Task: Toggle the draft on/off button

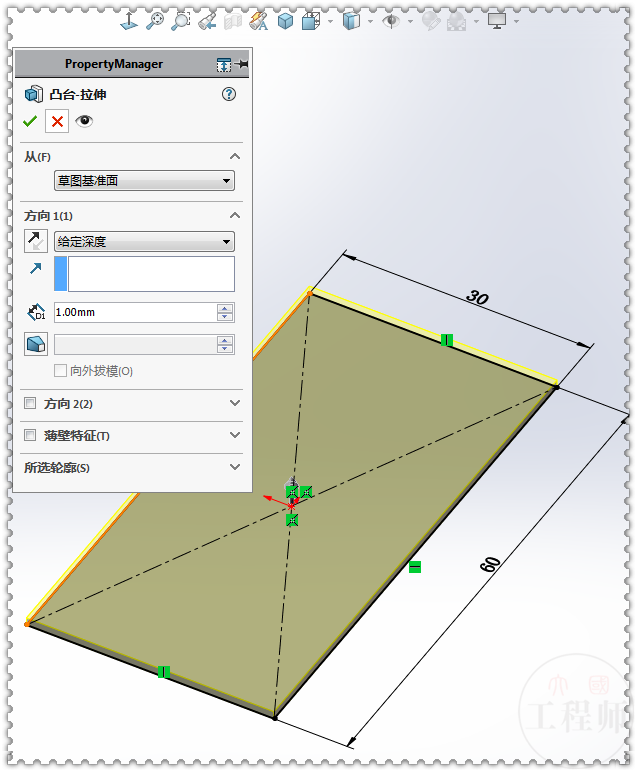Action: click(35, 344)
